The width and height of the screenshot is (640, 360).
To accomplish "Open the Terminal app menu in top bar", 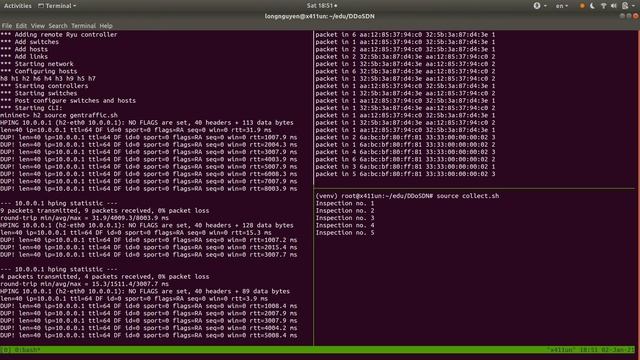I will coord(57,6).
